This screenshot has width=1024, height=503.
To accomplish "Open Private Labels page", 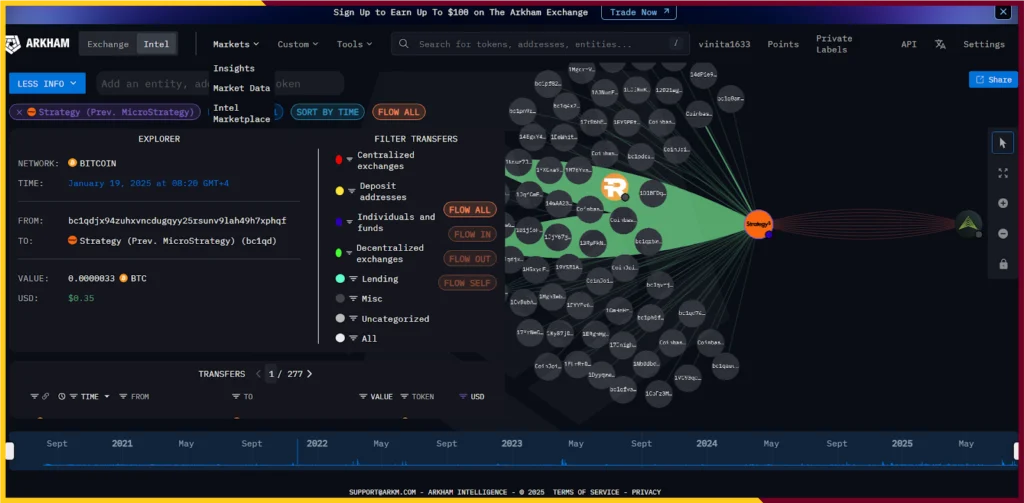I will pyautogui.click(x=834, y=44).
